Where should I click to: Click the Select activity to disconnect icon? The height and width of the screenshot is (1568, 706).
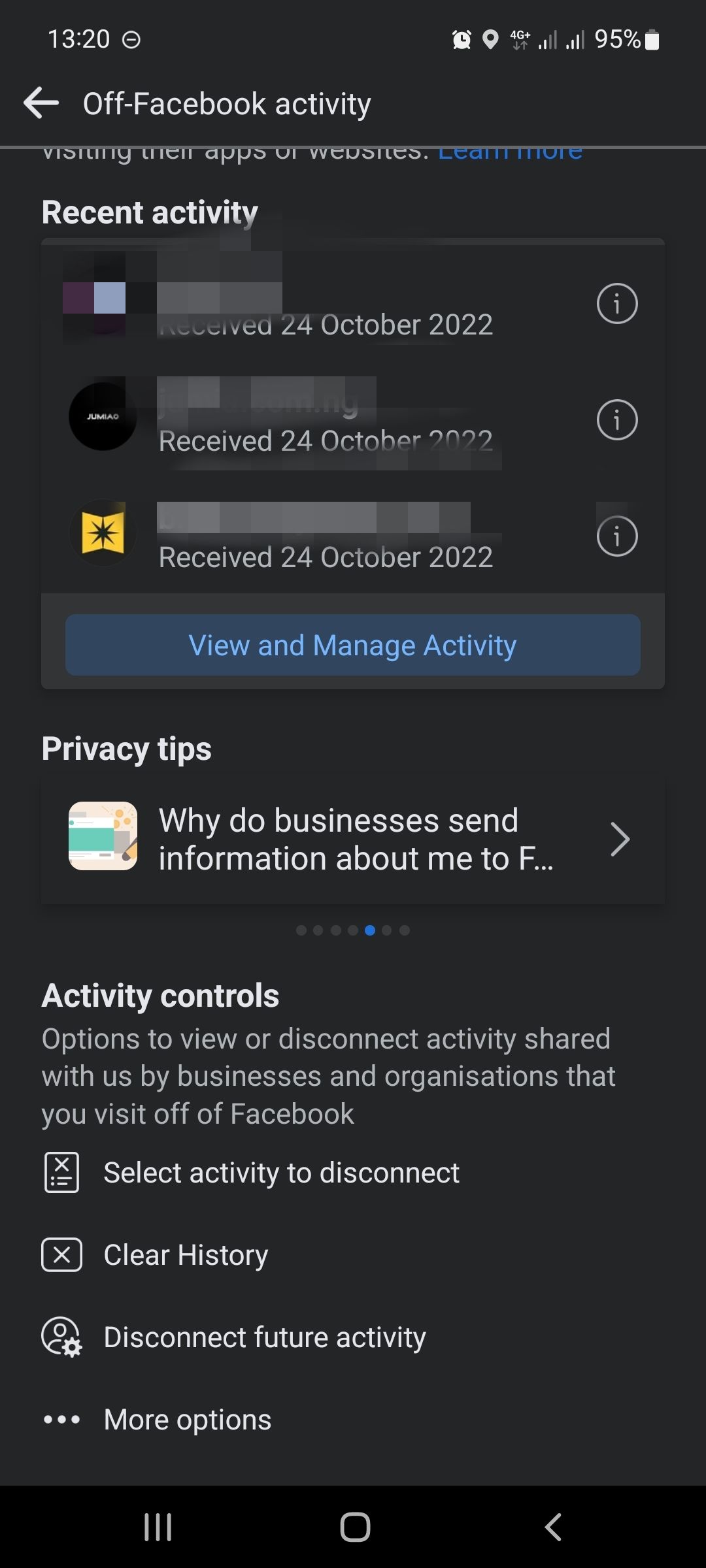tap(61, 1173)
